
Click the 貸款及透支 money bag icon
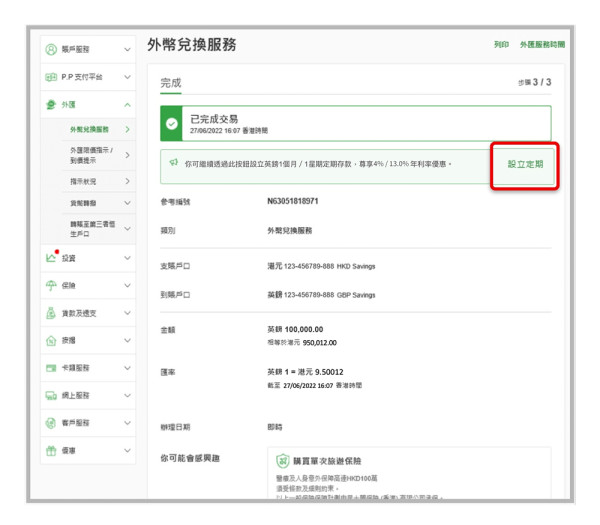(x=51, y=313)
